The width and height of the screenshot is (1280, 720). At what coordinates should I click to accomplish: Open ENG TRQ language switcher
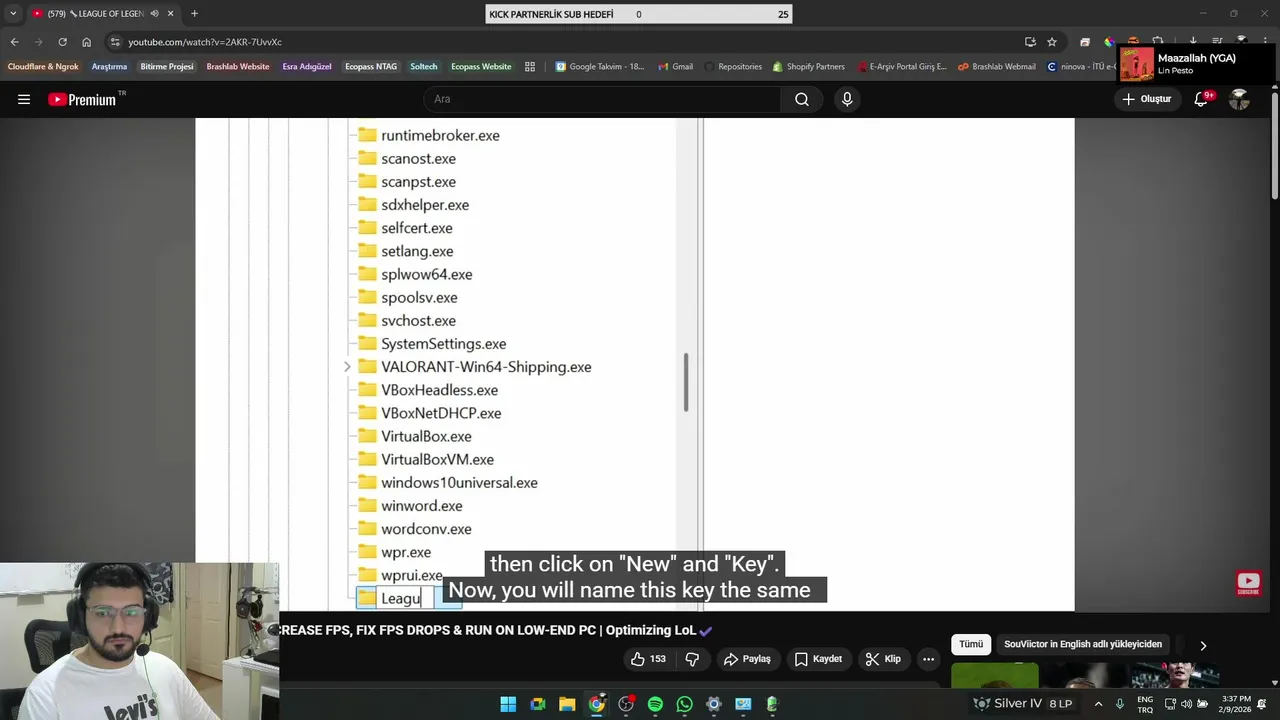[1145, 704]
